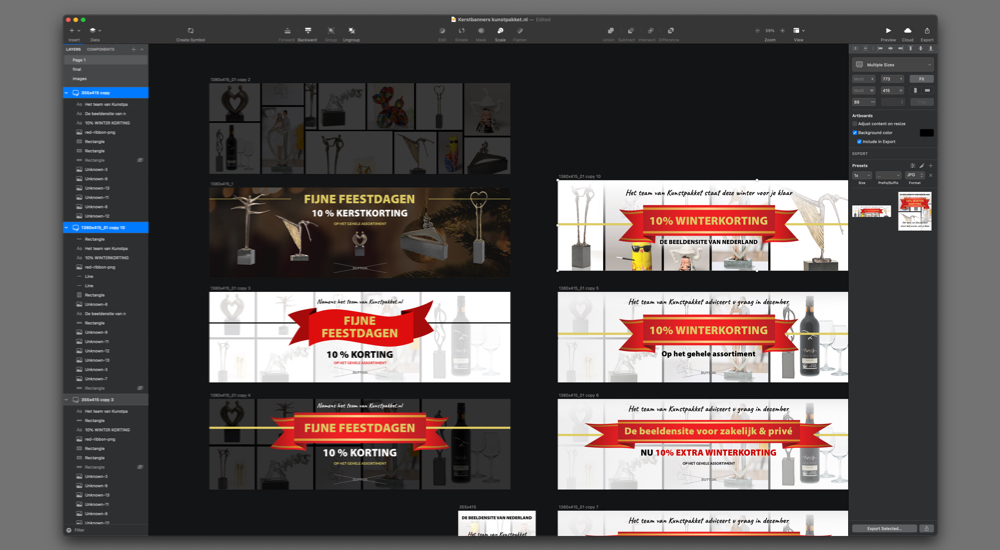Zoom in with the plus icon
1000x550 pixels.
[783, 31]
